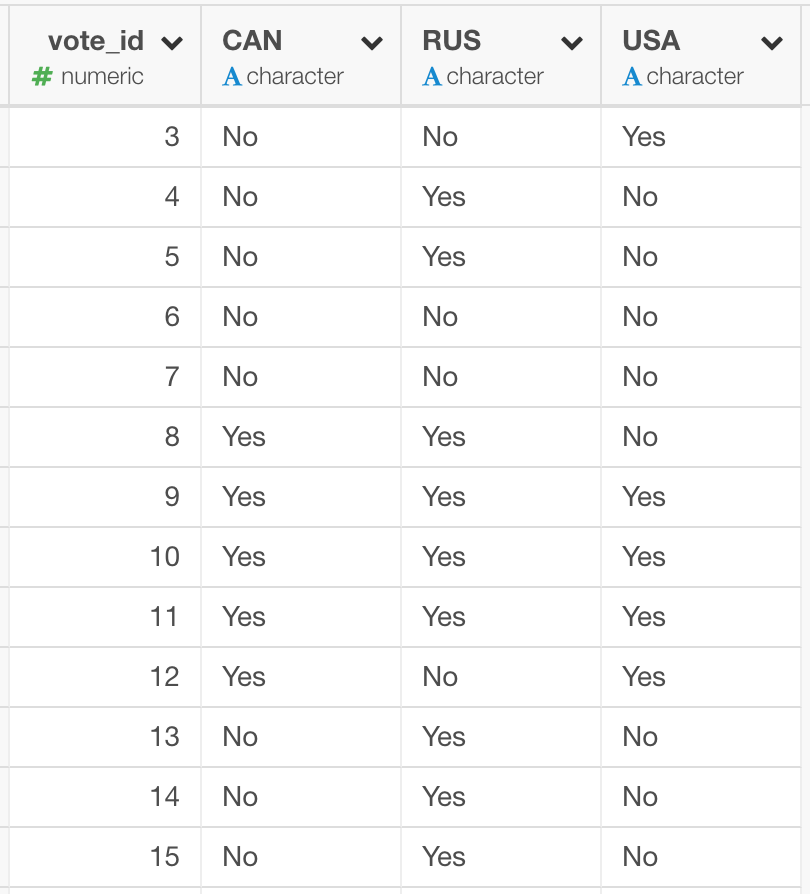The height and width of the screenshot is (894, 810).
Task: Select the vote_id column header name
Action: 96,41
